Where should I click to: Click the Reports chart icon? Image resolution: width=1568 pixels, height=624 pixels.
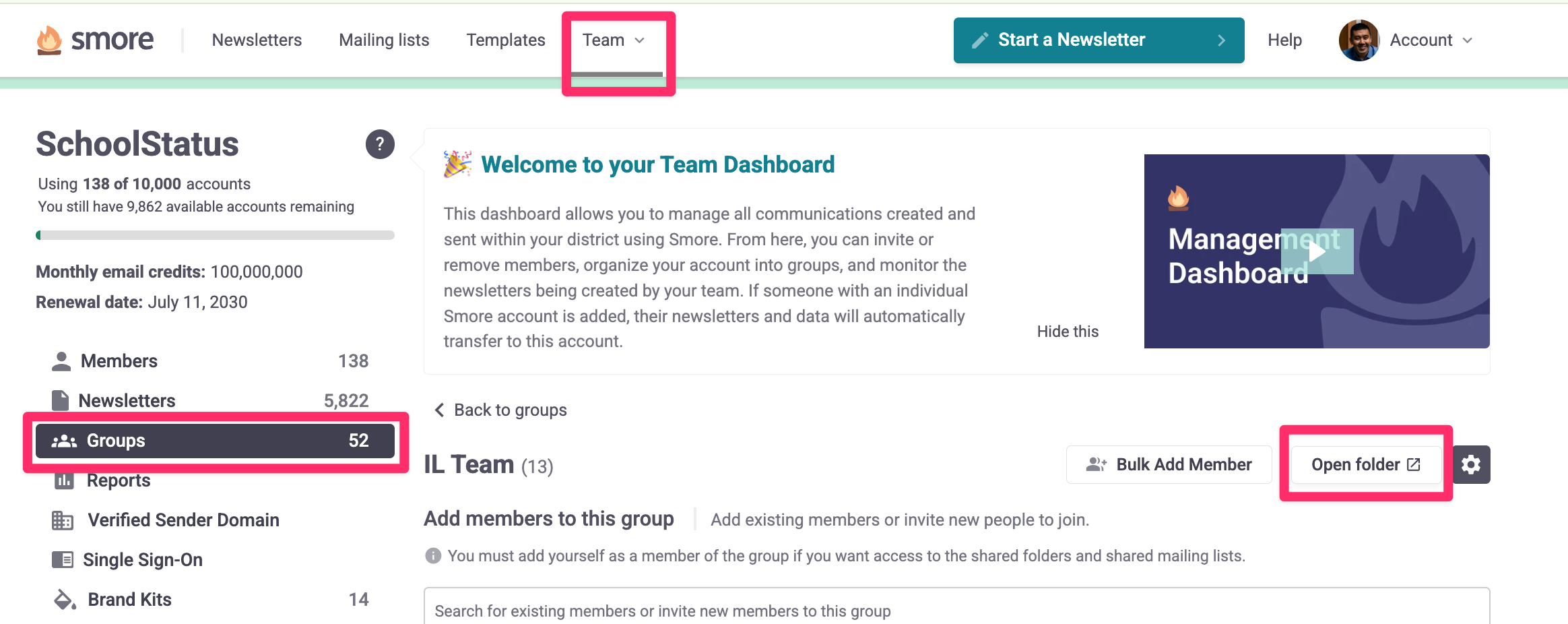[x=64, y=480]
